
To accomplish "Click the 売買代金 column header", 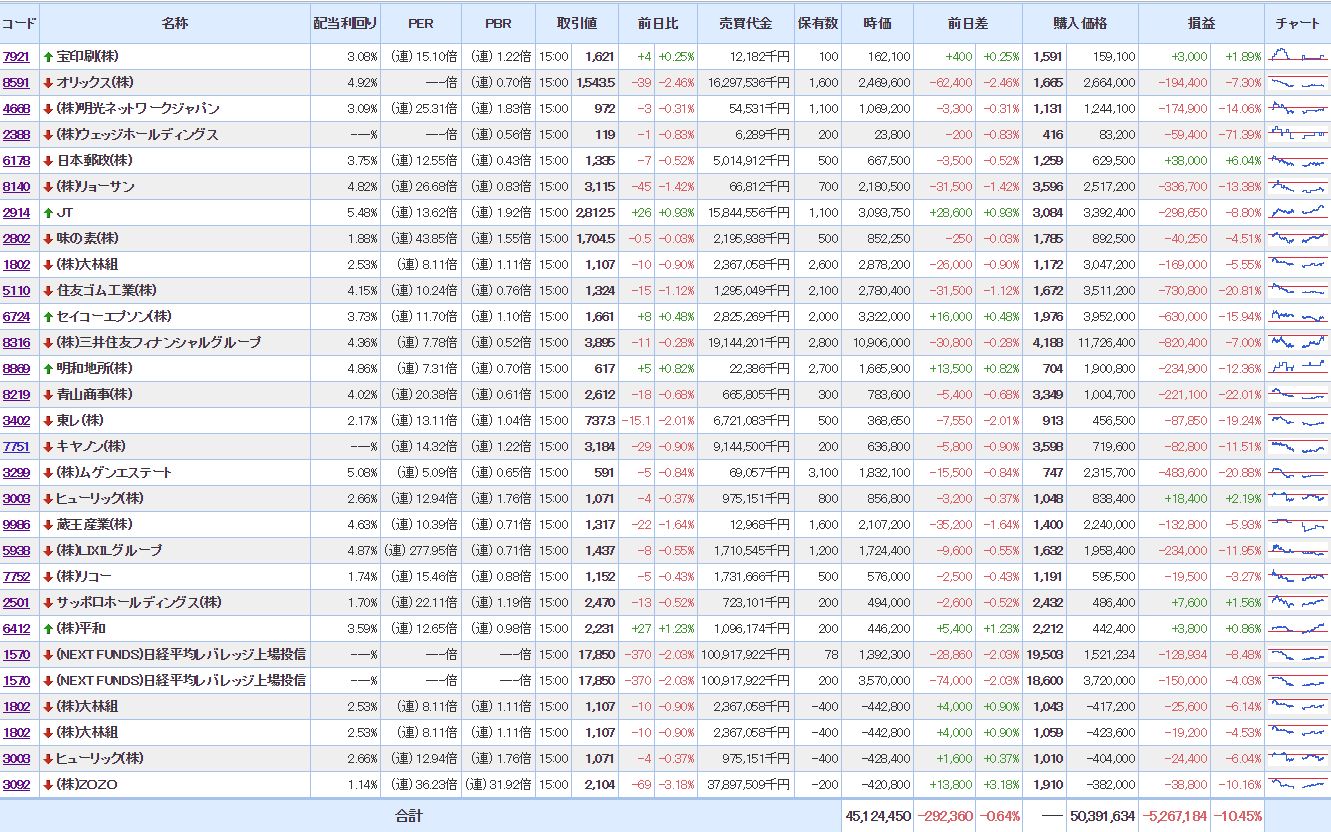I will coord(745,23).
